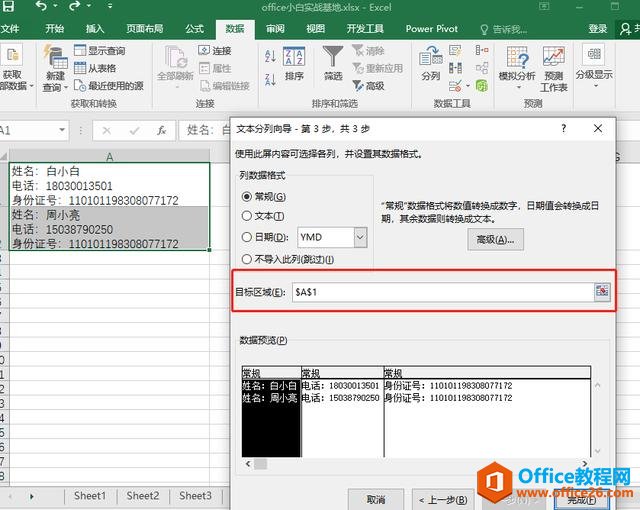The height and width of the screenshot is (510, 640).
Task: Open the Name Box dropdown
Action: [x=62, y=130]
